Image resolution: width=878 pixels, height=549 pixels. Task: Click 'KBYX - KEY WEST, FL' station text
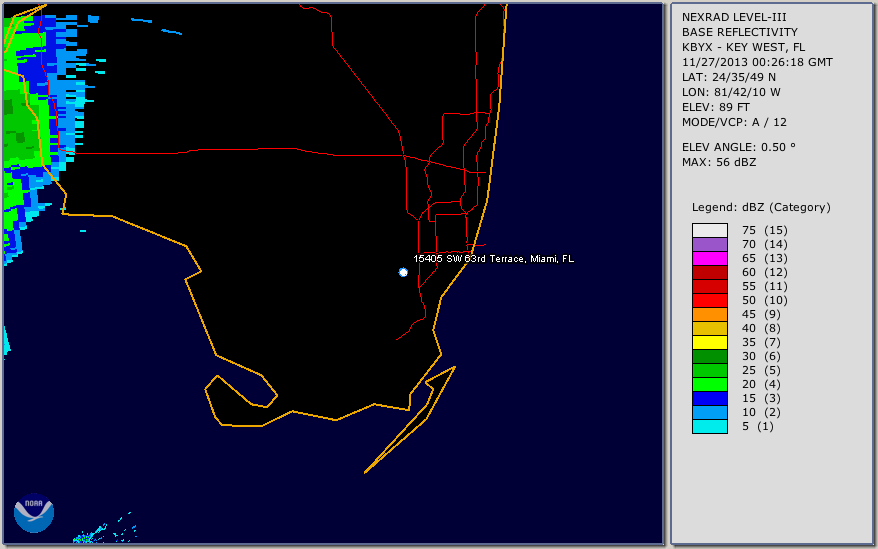tap(744, 47)
